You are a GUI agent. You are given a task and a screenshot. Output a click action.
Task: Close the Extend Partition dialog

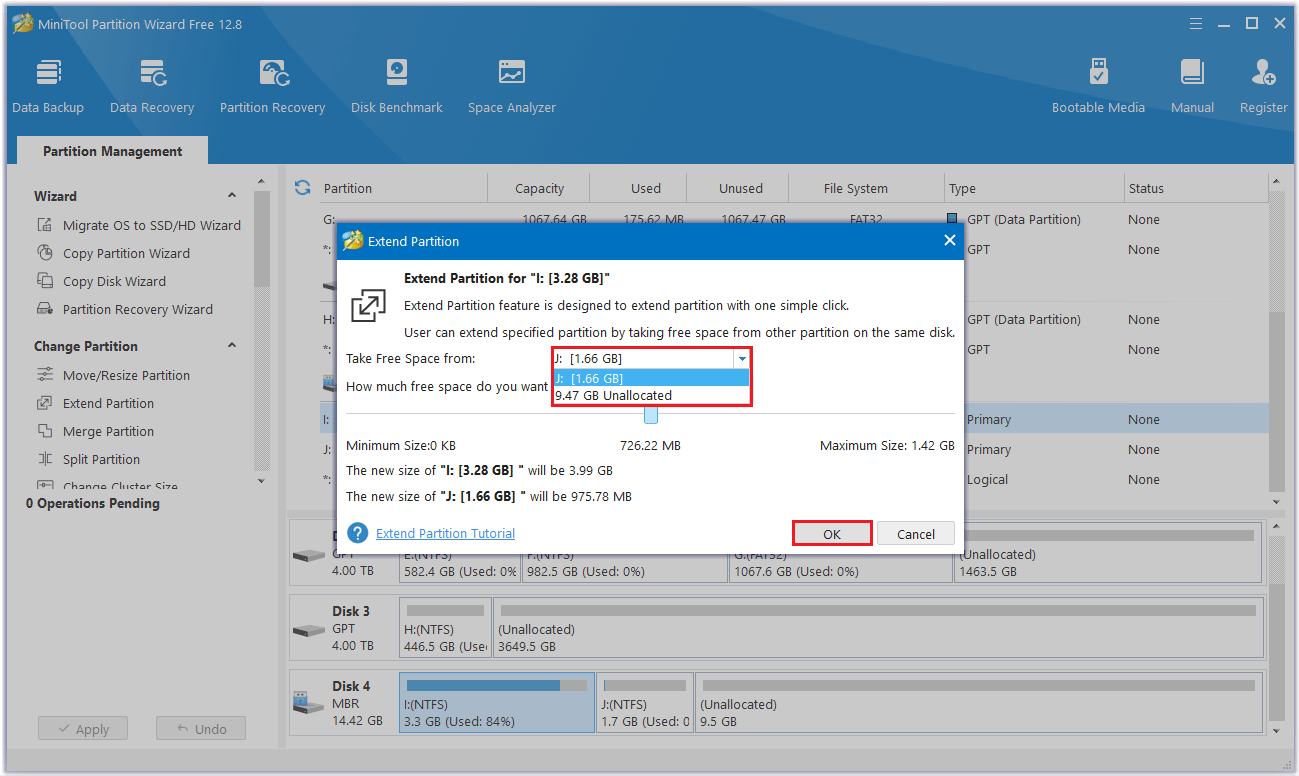point(949,240)
